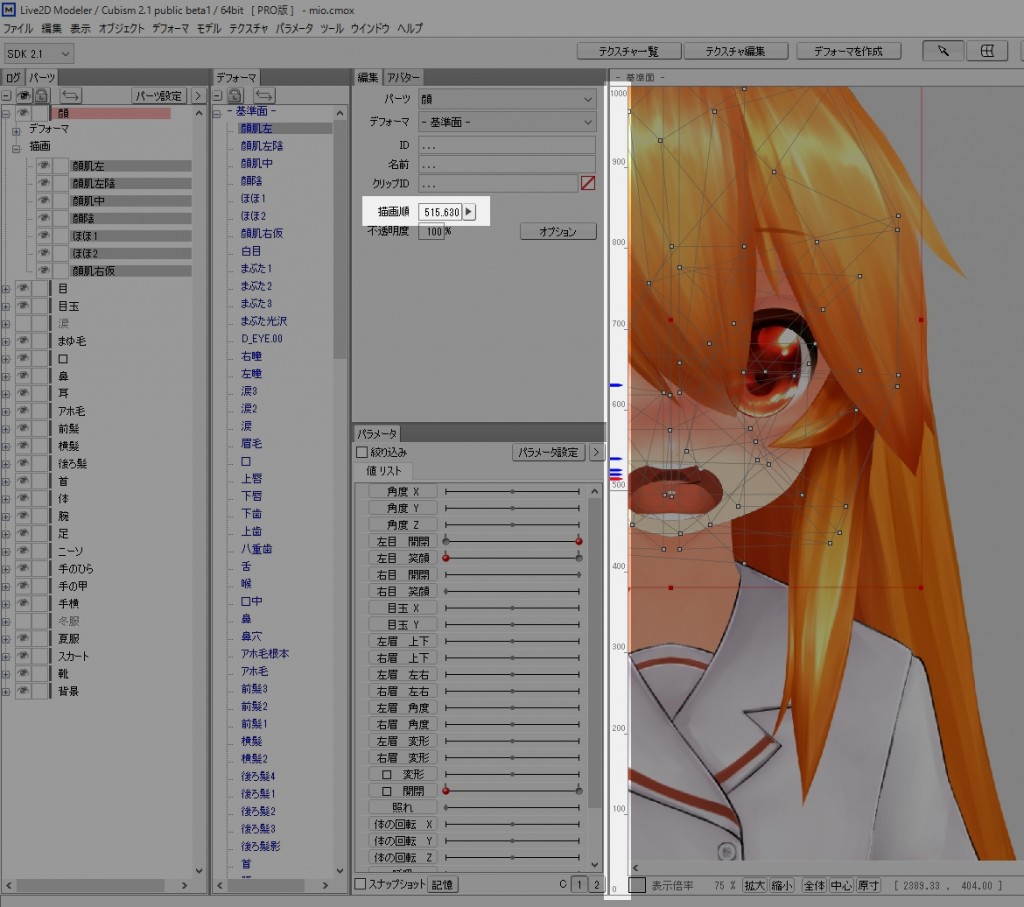Hide the 顔 part via its eye icon
Viewport: 1024px width, 907px height.
[23, 113]
